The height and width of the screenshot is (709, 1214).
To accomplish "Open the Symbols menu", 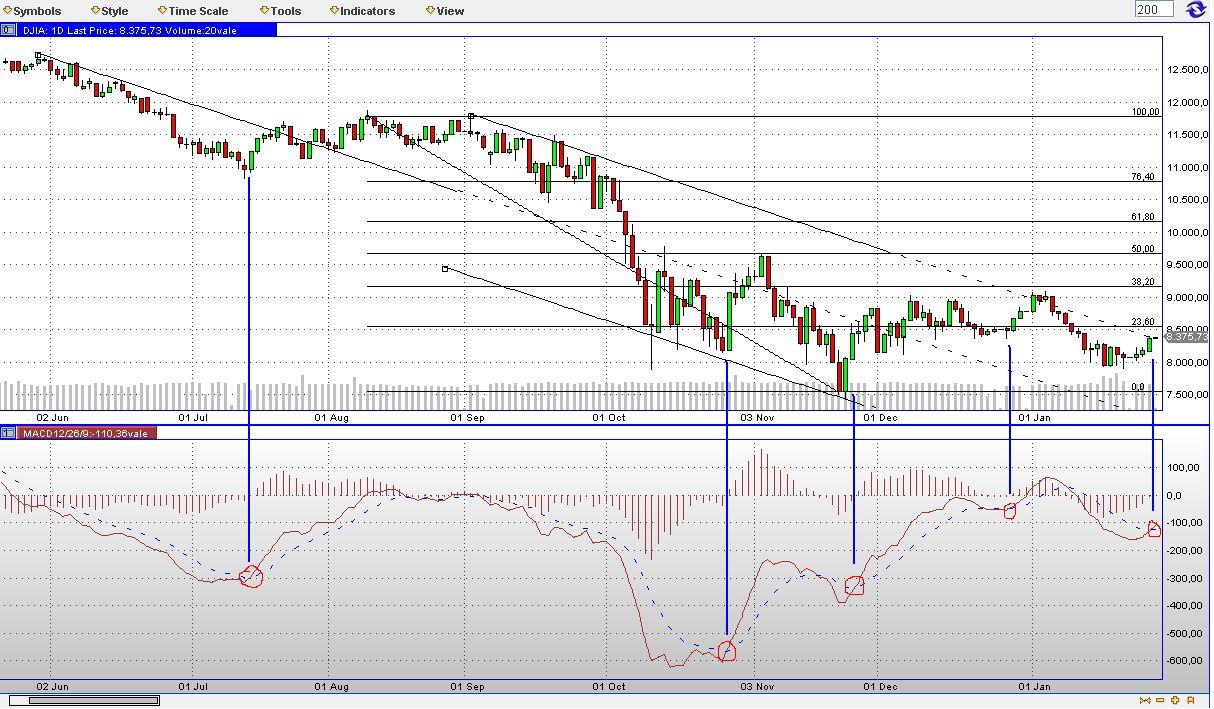I will [x=36, y=10].
